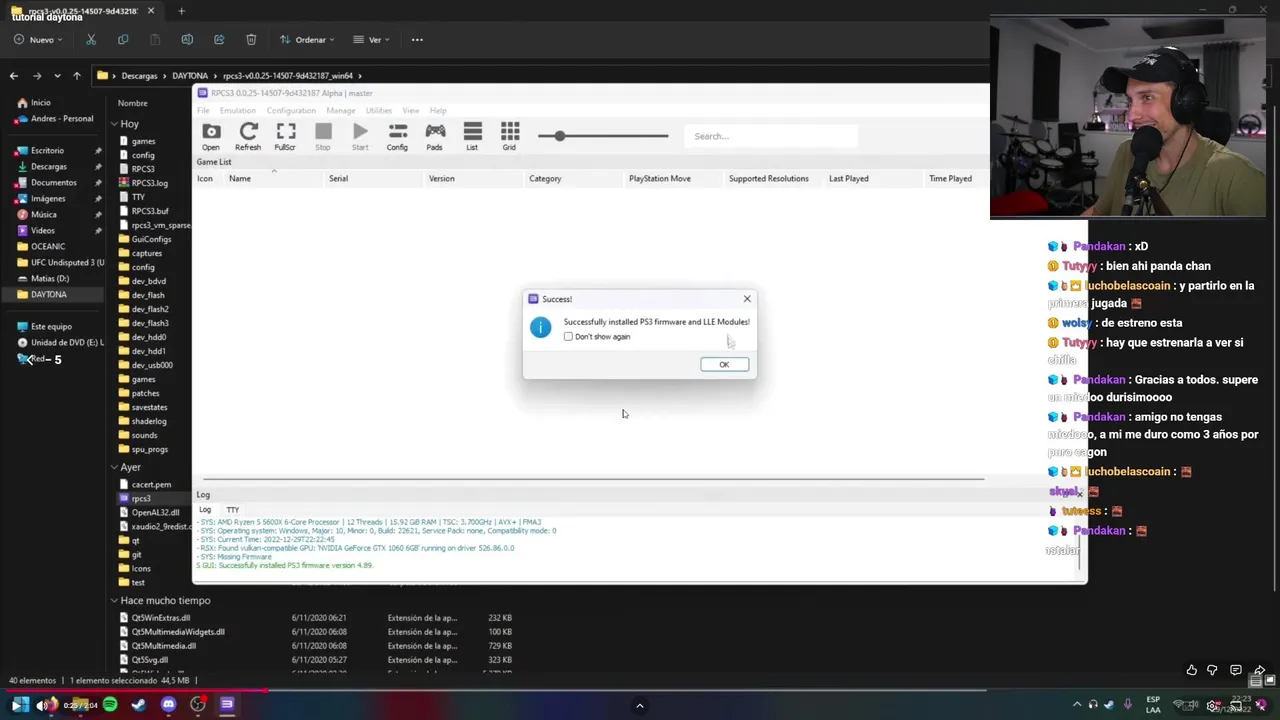Screen dimensions: 1280x720
Task: Close the Success dialog with X
Action: (x=747, y=299)
